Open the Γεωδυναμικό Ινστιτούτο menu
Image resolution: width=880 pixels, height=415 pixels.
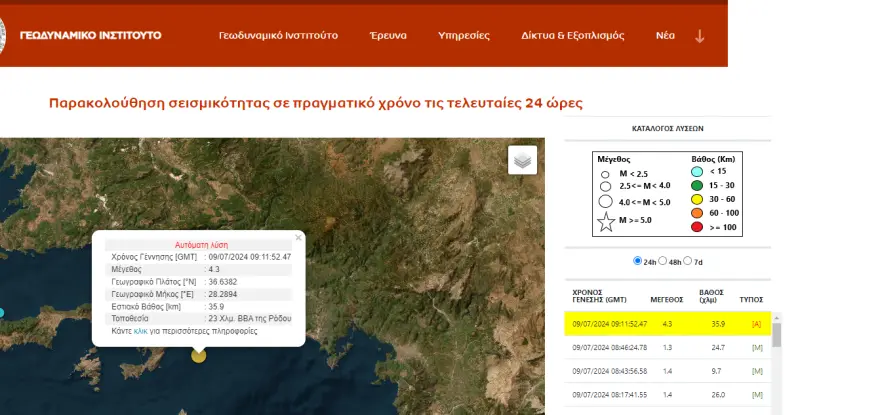pos(278,36)
